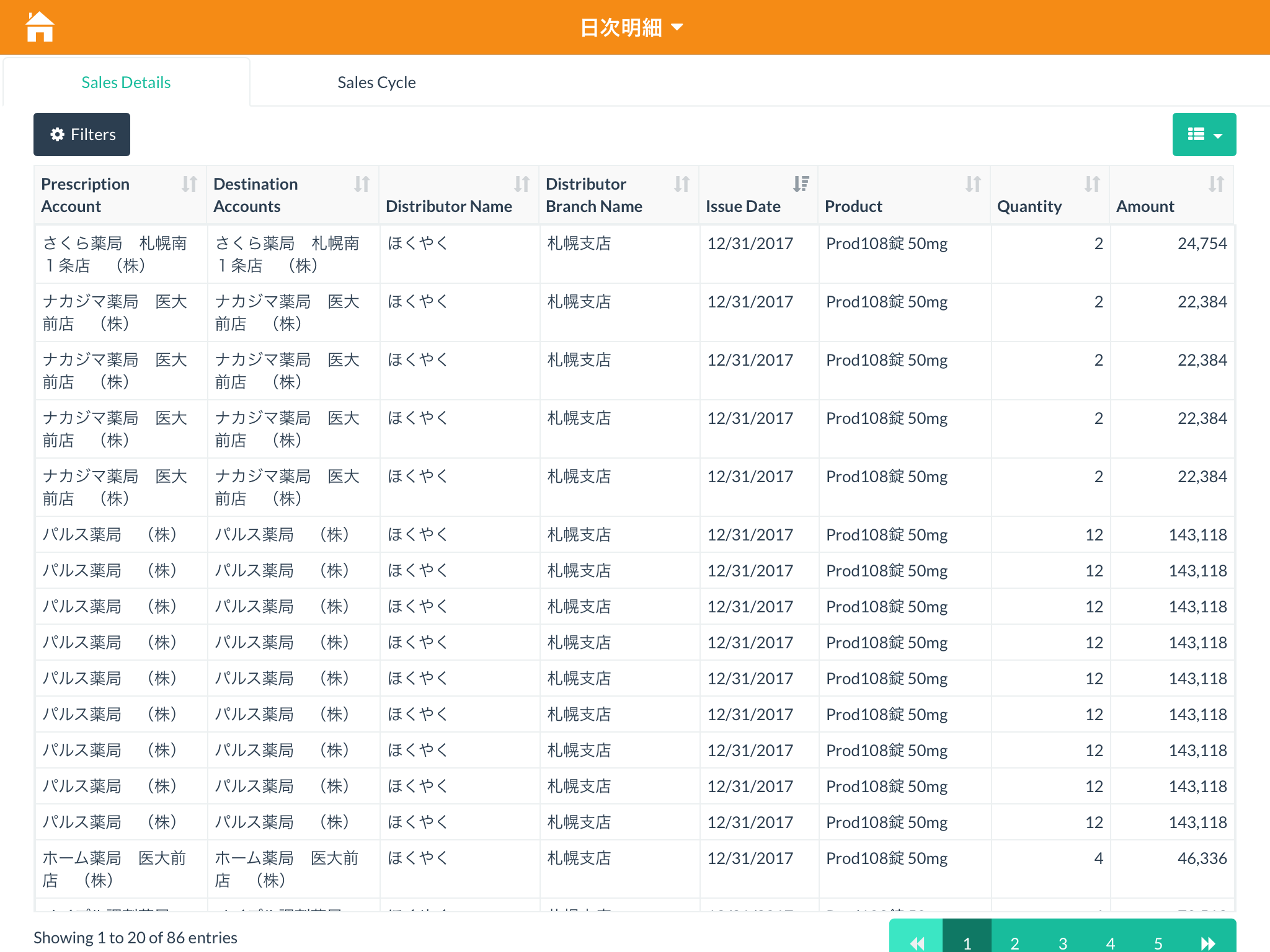This screenshot has height=952, width=1270.
Task: Open the green list view dropdown
Action: [x=1204, y=134]
